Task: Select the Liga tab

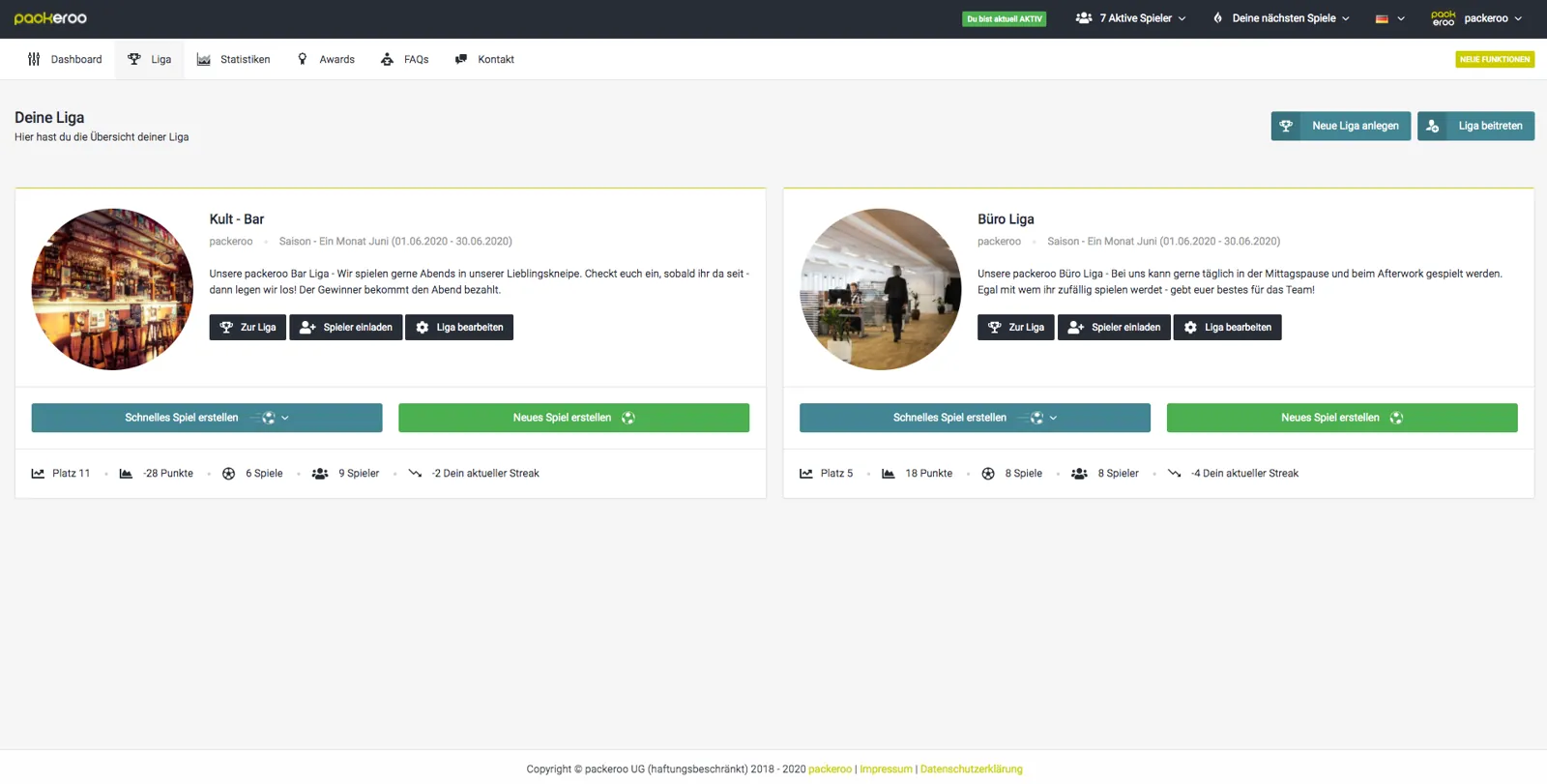Action: click(149, 59)
